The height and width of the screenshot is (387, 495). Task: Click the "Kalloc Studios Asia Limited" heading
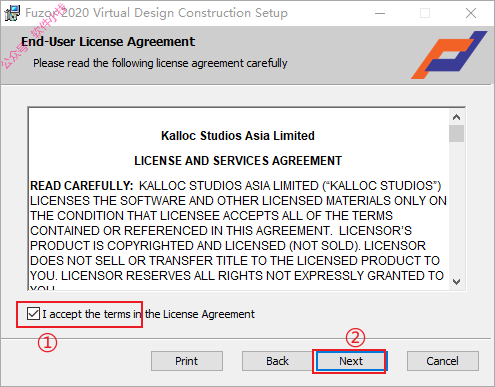(238, 136)
